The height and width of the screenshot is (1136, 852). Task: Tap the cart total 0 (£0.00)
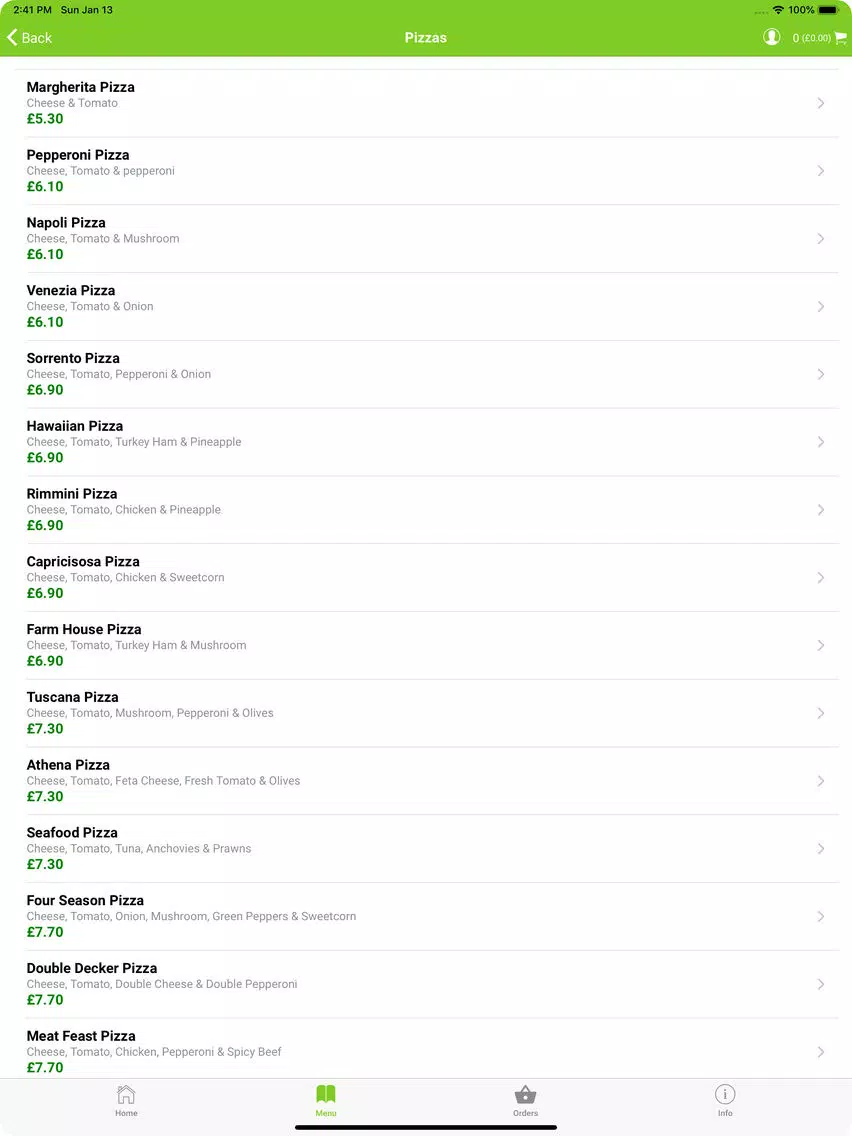pos(811,38)
